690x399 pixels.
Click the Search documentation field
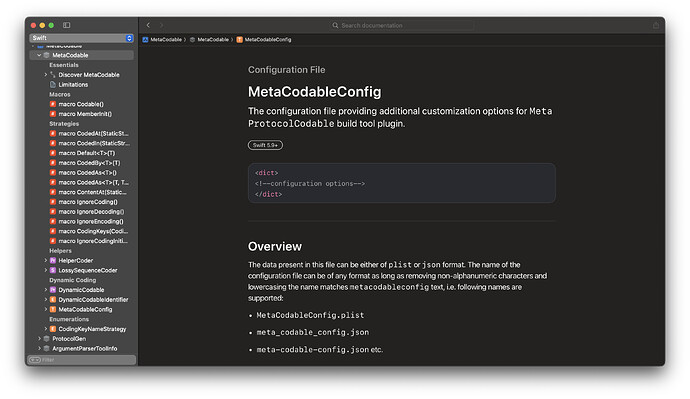click(x=402, y=26)
